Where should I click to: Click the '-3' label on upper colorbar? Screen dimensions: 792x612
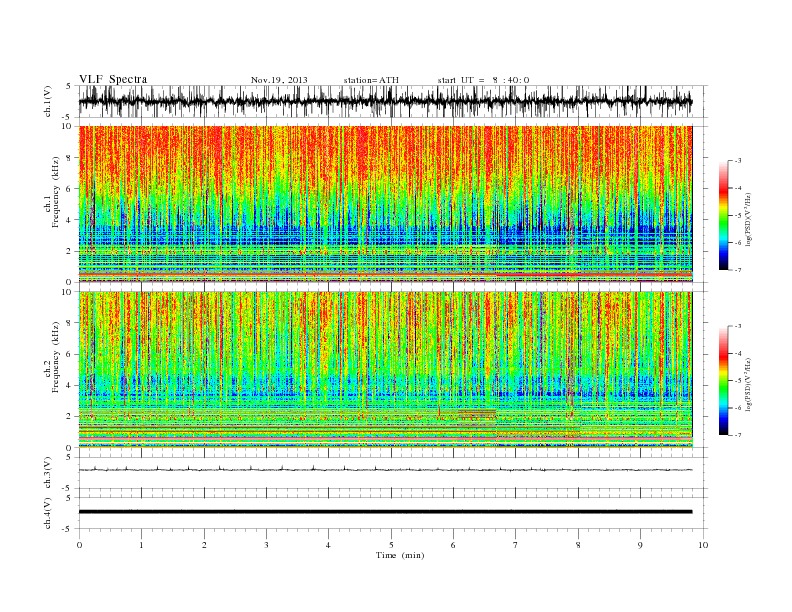coord(738,161)
